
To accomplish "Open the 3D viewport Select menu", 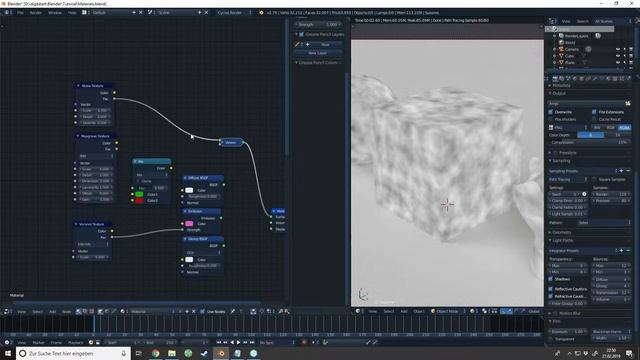I will (x=389, y=311).
